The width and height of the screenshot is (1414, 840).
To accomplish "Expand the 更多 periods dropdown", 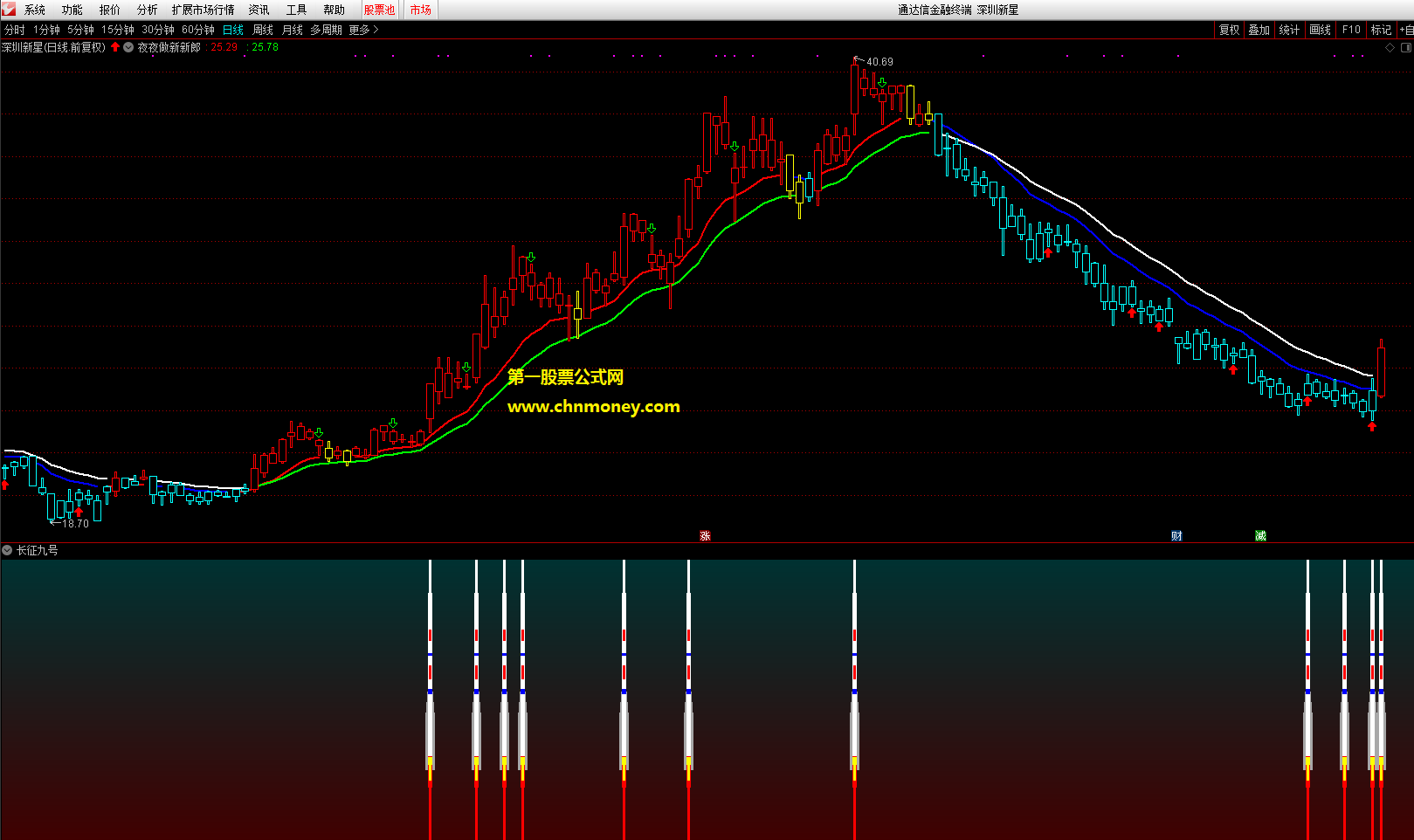I will point(363,30).
